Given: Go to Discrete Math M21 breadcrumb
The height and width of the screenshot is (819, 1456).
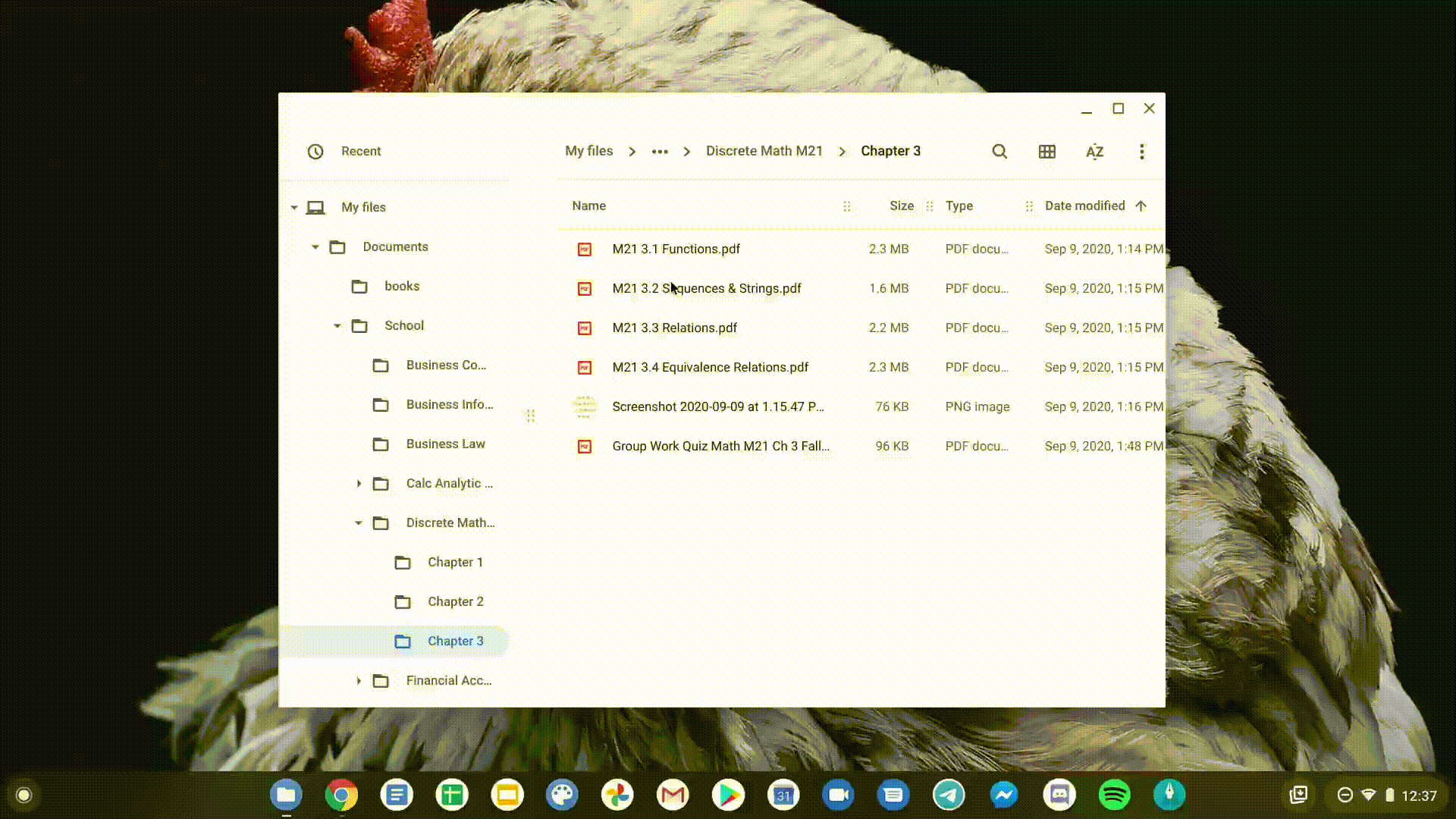Looking at the screenshot, I should (764, 151).
